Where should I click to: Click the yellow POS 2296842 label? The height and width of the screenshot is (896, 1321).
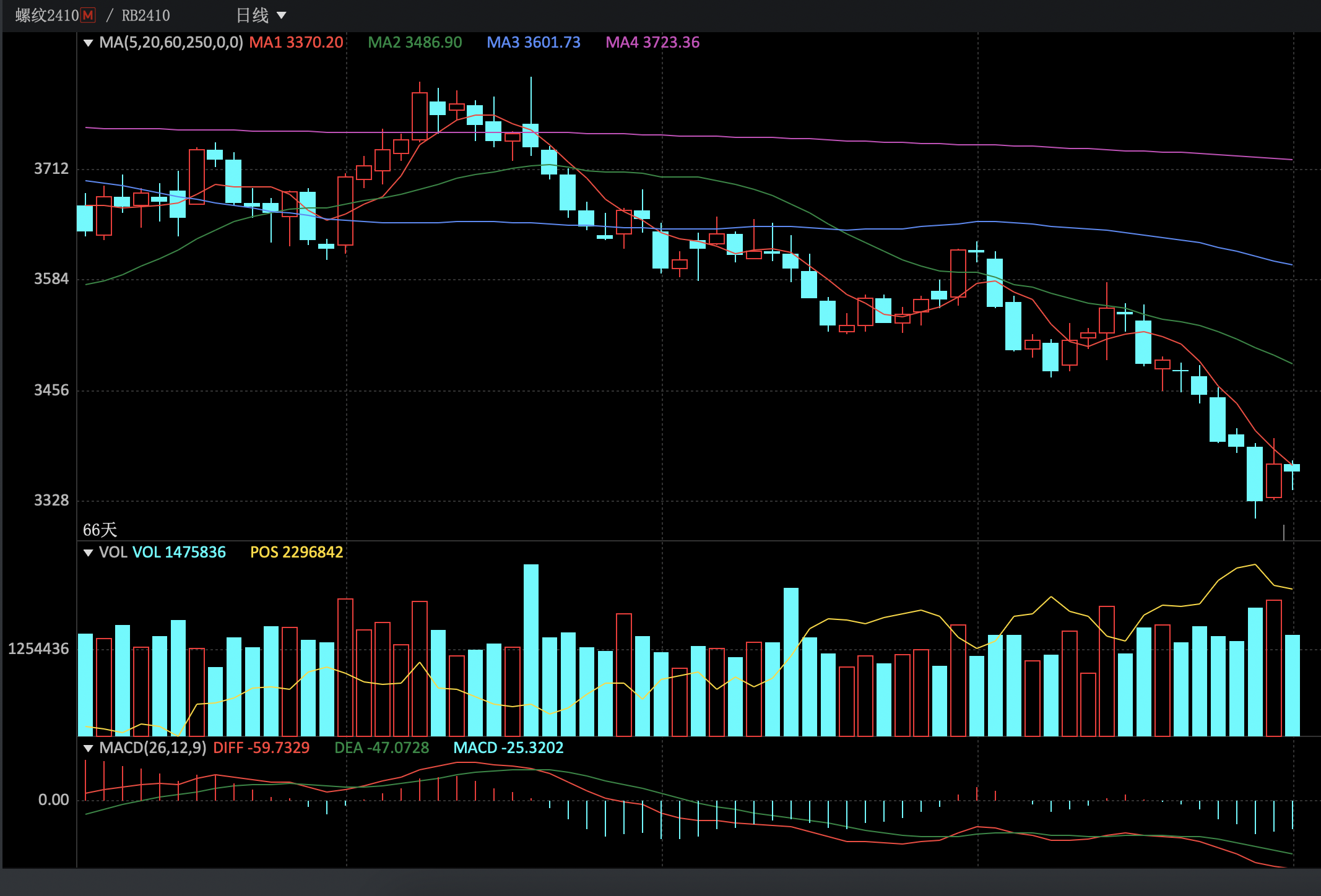(x=297, y=553)
